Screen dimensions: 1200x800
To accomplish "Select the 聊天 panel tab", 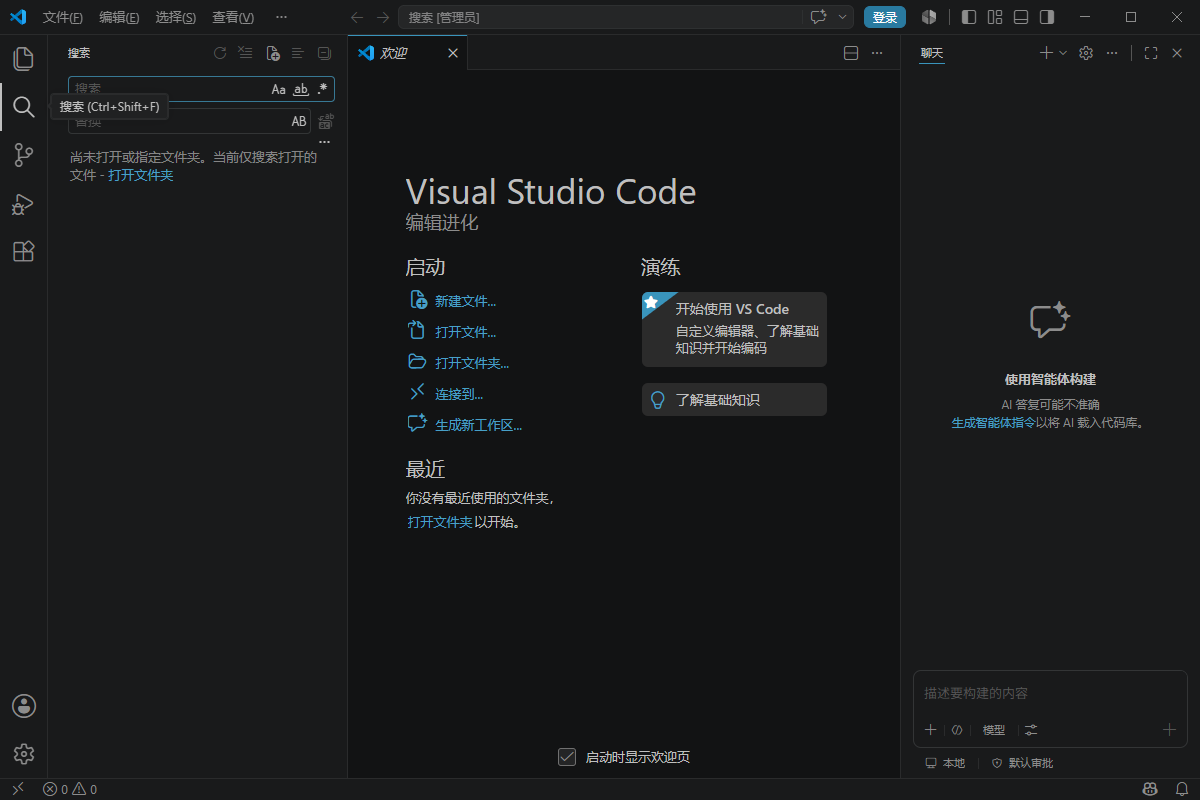I will coord(932,53).
